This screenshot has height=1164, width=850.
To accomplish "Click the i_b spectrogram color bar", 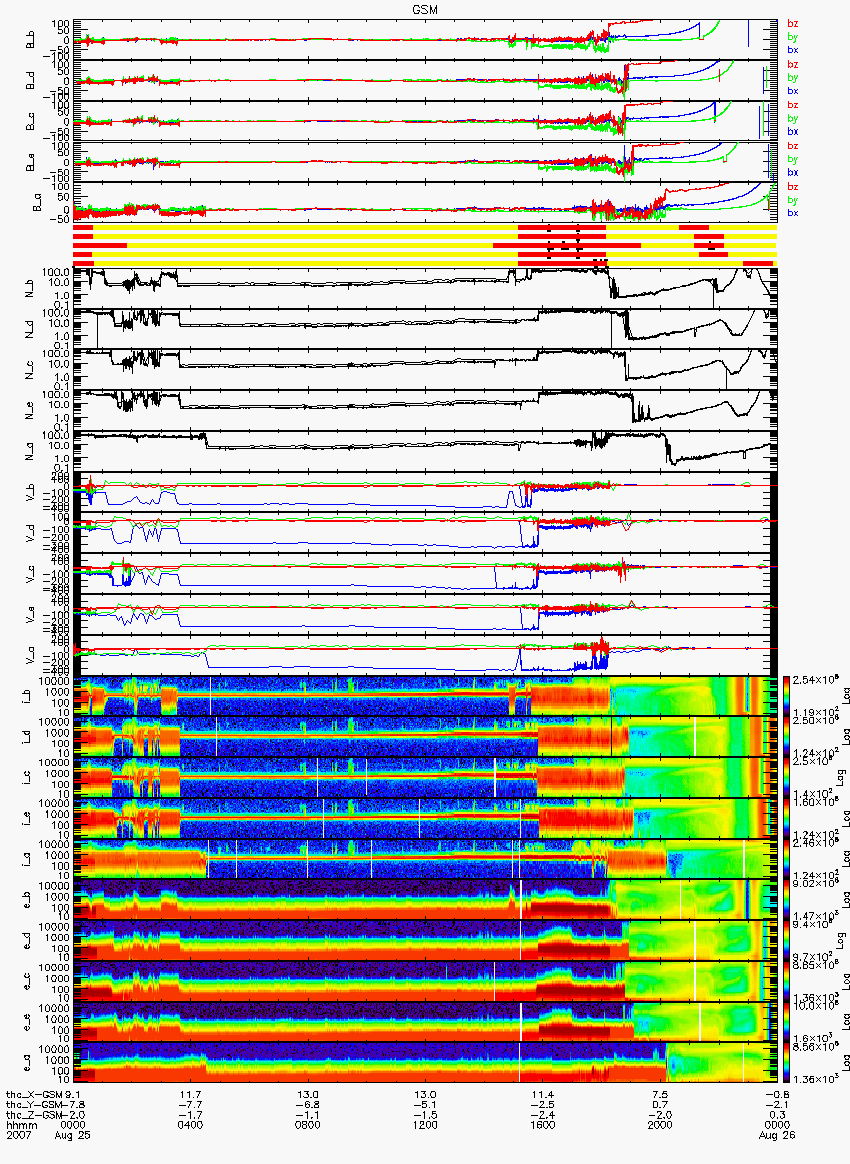I will click(788, 696).
